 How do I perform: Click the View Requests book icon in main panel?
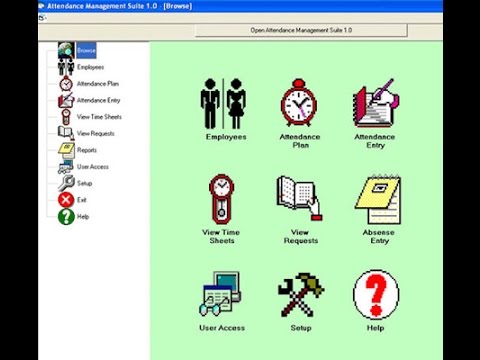click(299, 198)
